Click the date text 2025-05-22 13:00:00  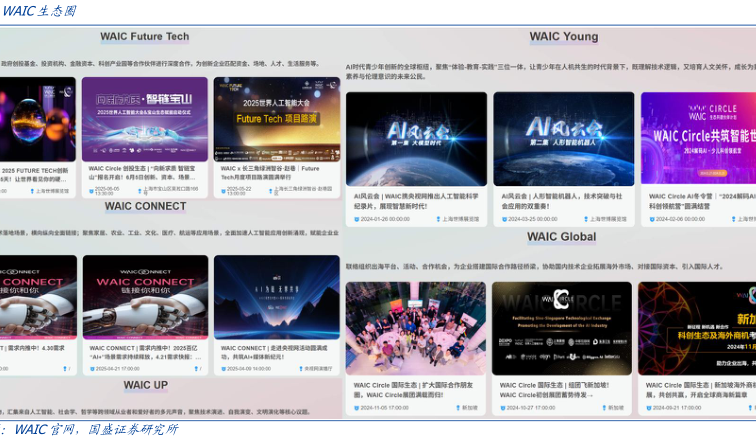tap(239, 191)
